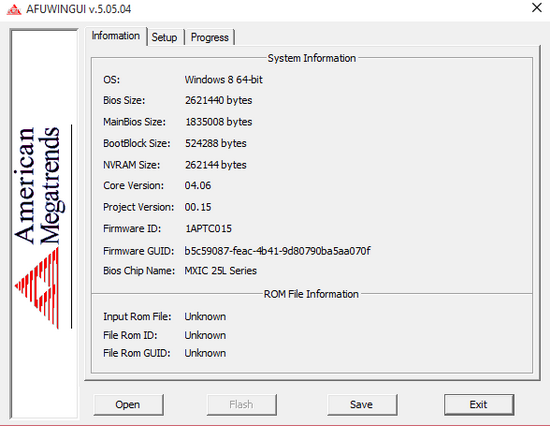Click the 'File Rom GUID:' label
The height and width of the screenshot is (426, 550).
[x=137, y=353]
